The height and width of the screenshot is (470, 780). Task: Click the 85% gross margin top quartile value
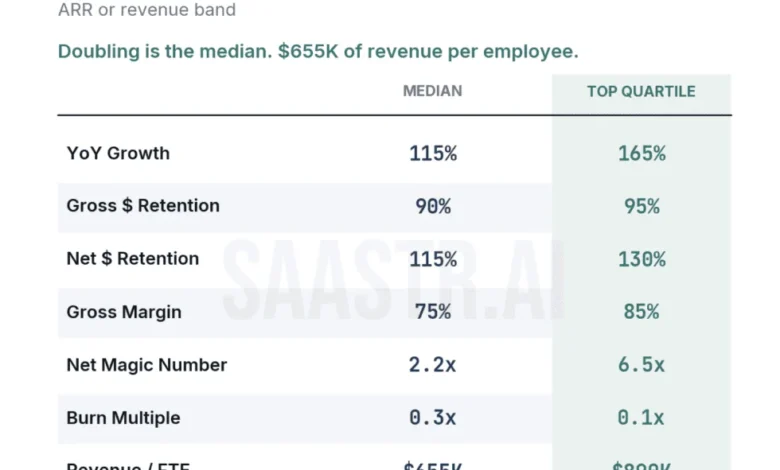pos(642,312)
